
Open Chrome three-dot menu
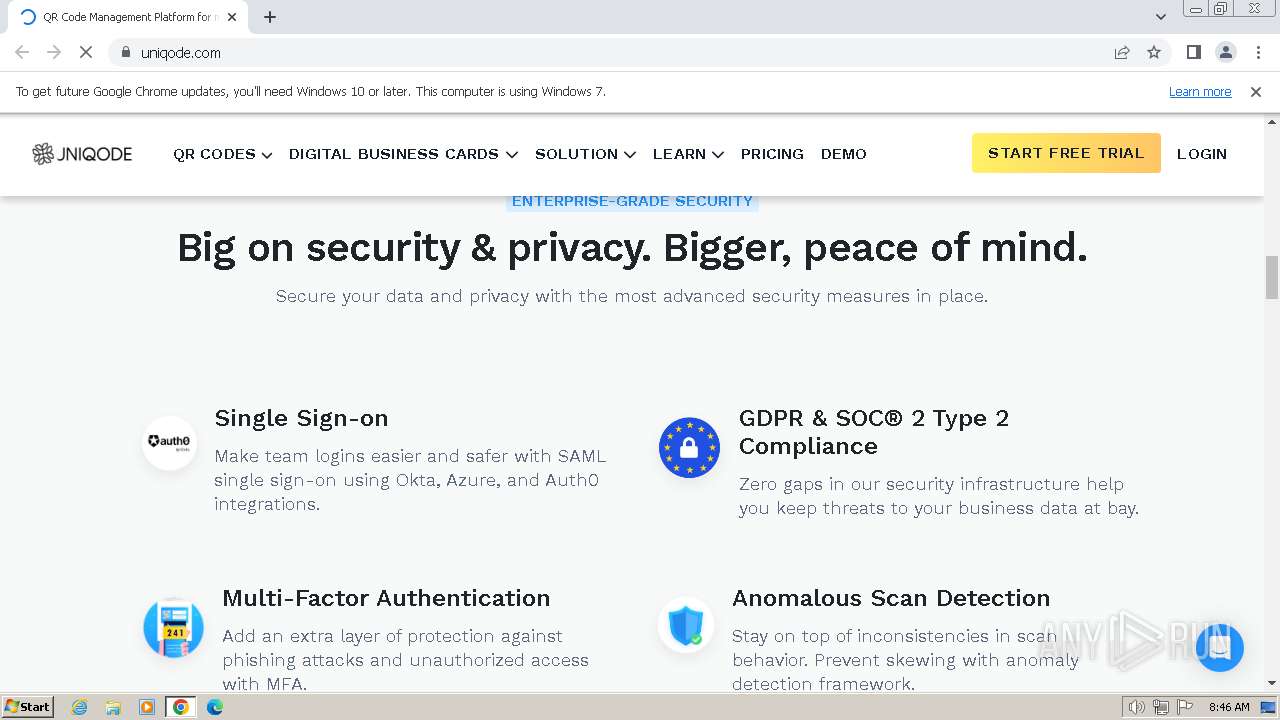pyautogui.click(x=1258, y=52)
